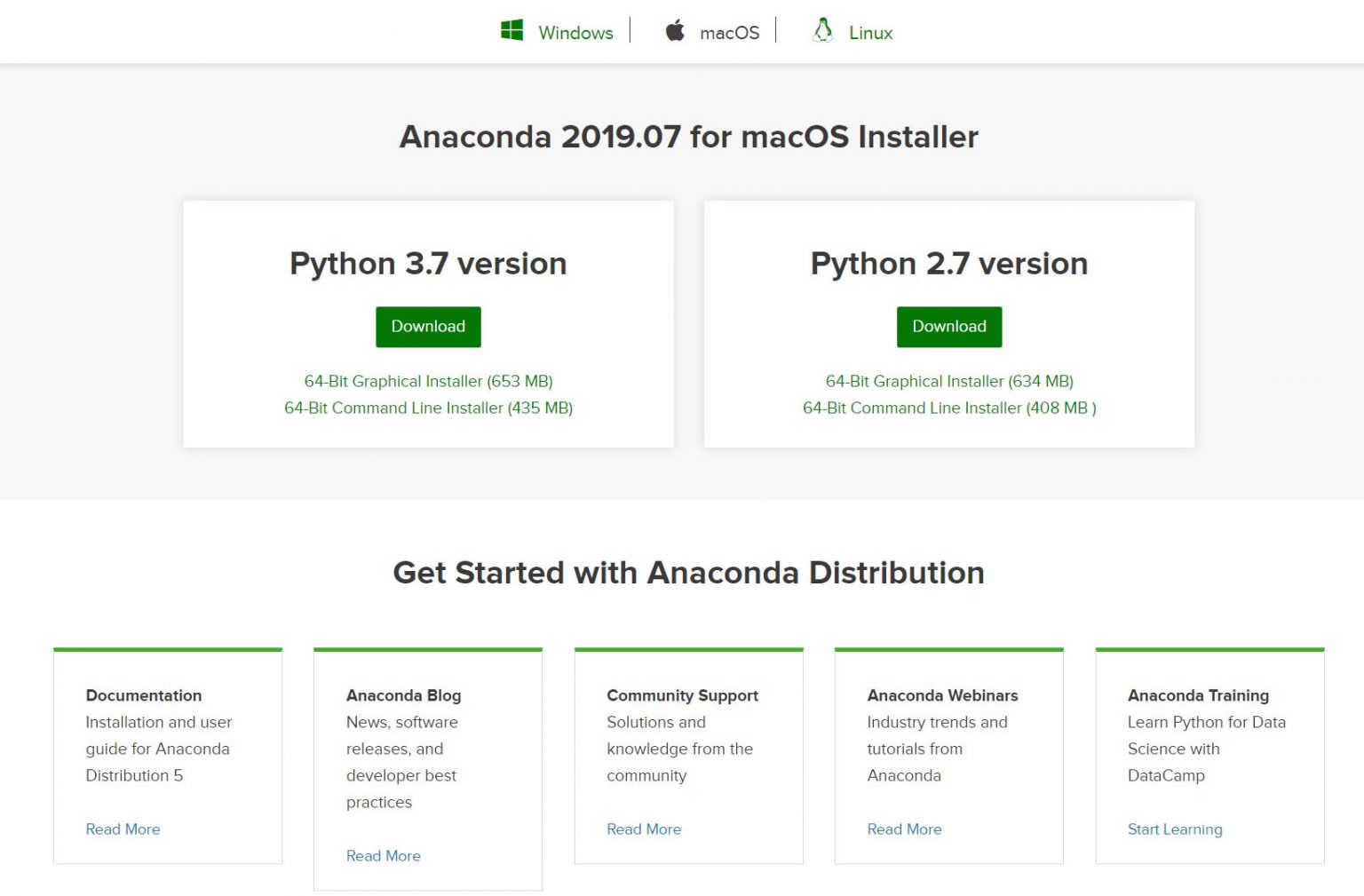Read More about Anaconda Webinars
Screen dimensions: 1364x896
pos(904,829)
